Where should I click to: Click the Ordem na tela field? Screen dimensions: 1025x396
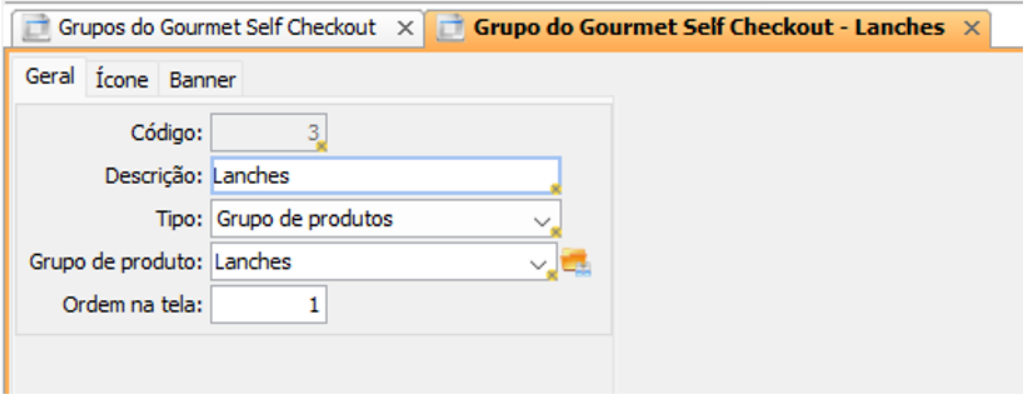[x=269, y=305]
